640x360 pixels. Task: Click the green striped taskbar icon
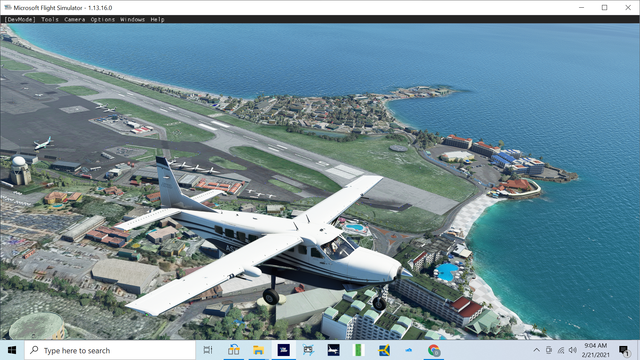coord(358,350)
